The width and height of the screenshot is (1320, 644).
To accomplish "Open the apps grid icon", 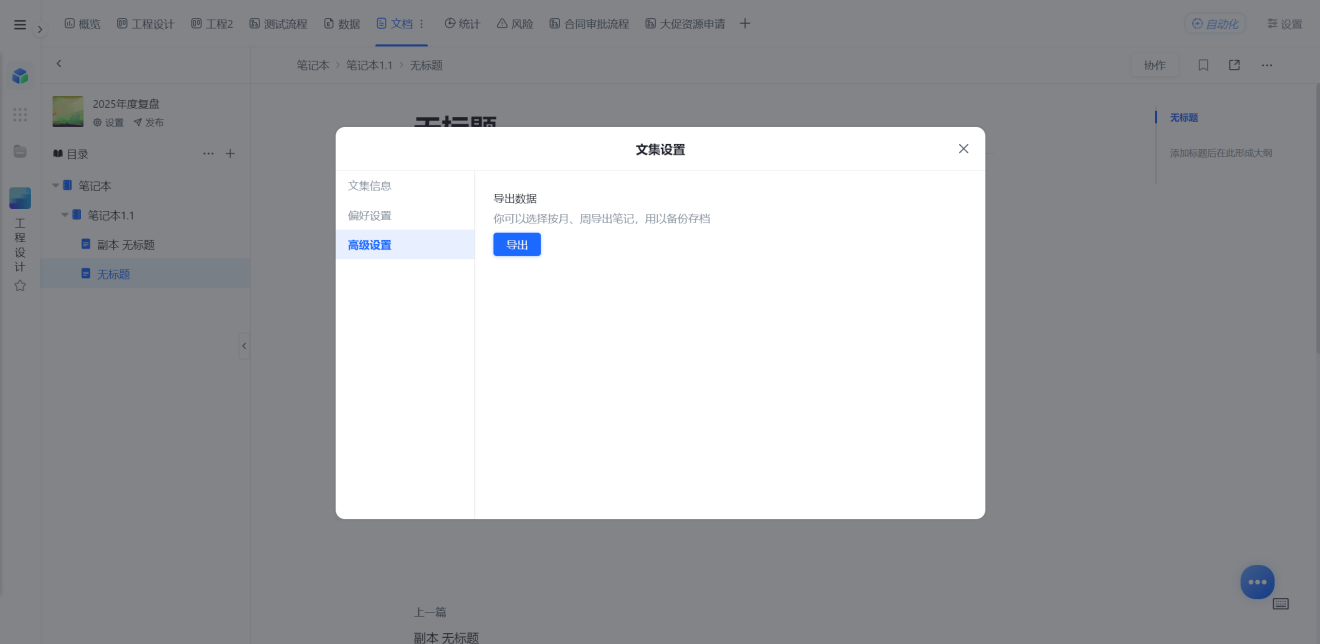I will (20, 115).
